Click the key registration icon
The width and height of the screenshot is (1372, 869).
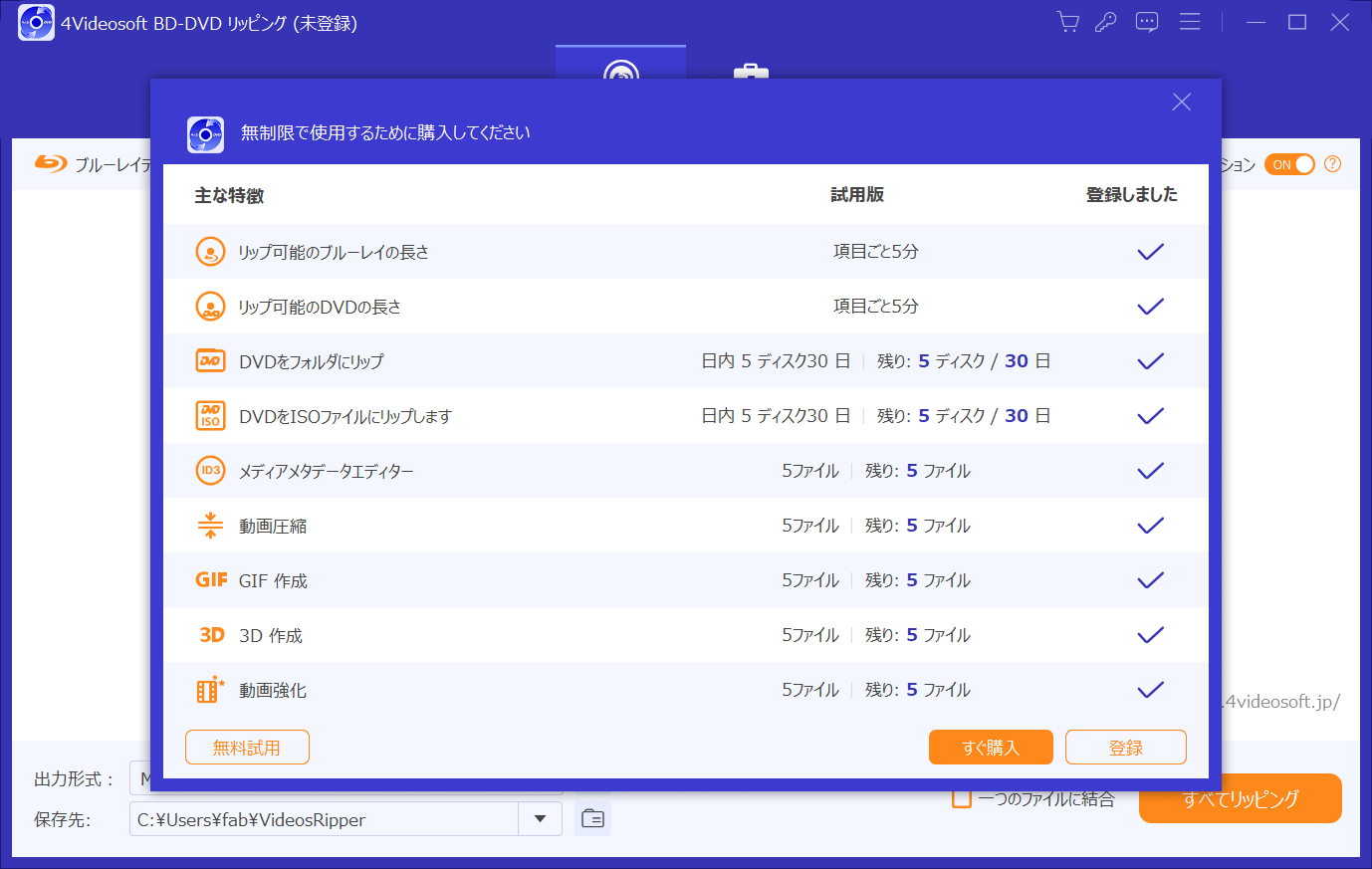(1106, 22)
